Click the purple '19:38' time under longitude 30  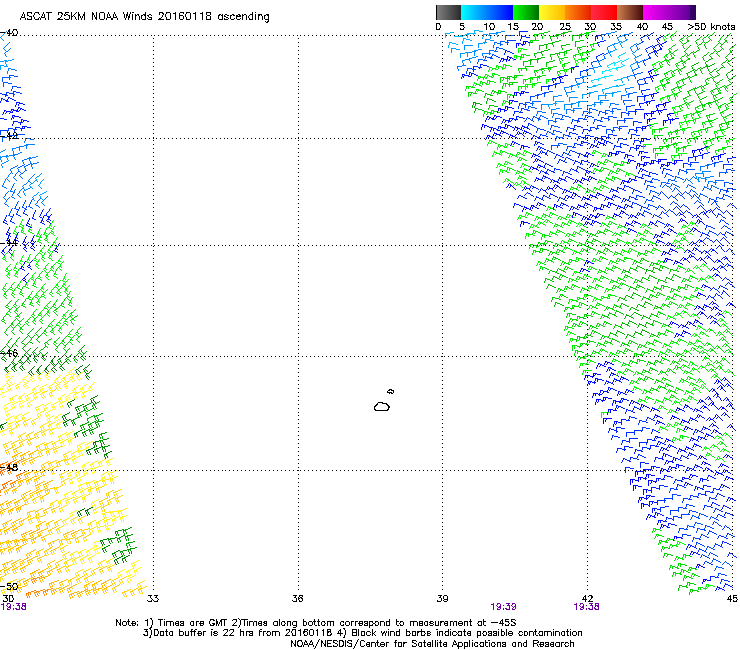click(14, 607)
